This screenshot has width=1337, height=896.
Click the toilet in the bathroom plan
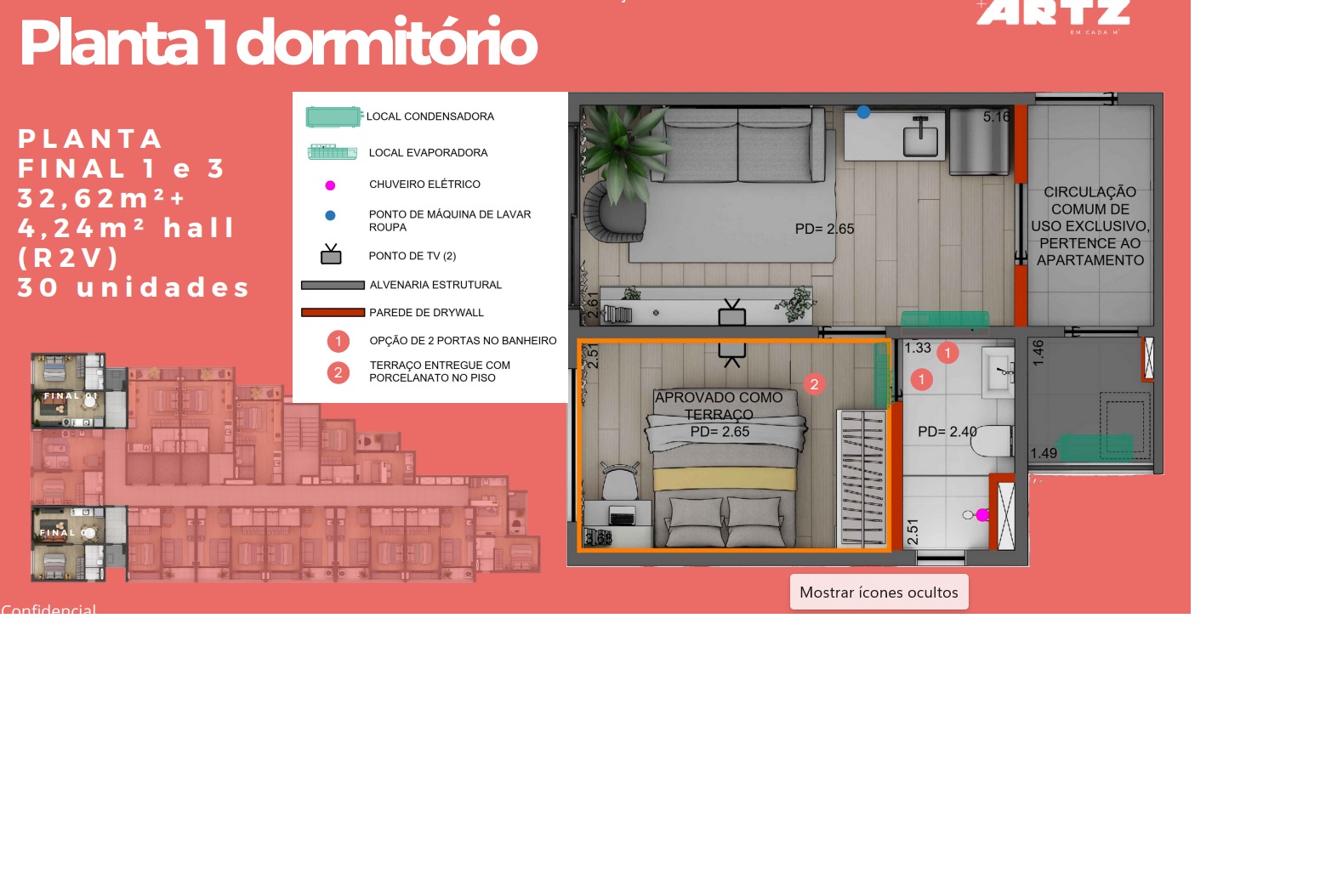tap(991, 440)
